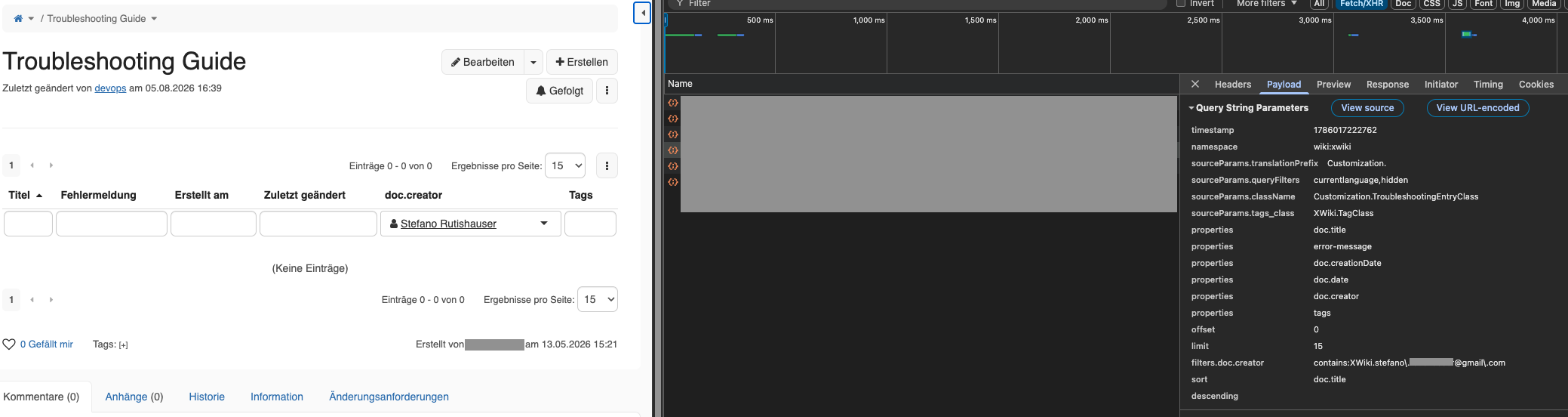Click the View URL-encoded button
Image resolution: width=1568 pixels, height=417 pixels.
(1477, 108)
